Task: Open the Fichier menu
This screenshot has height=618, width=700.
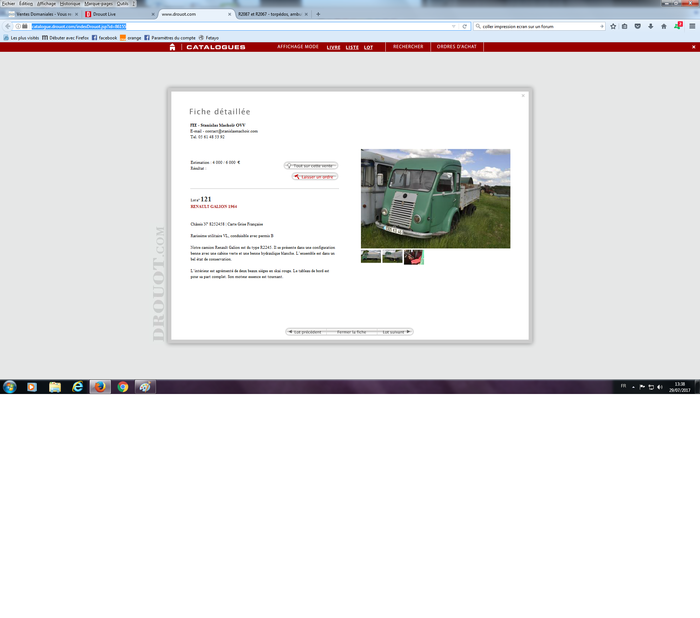Action: coord(8,4)
